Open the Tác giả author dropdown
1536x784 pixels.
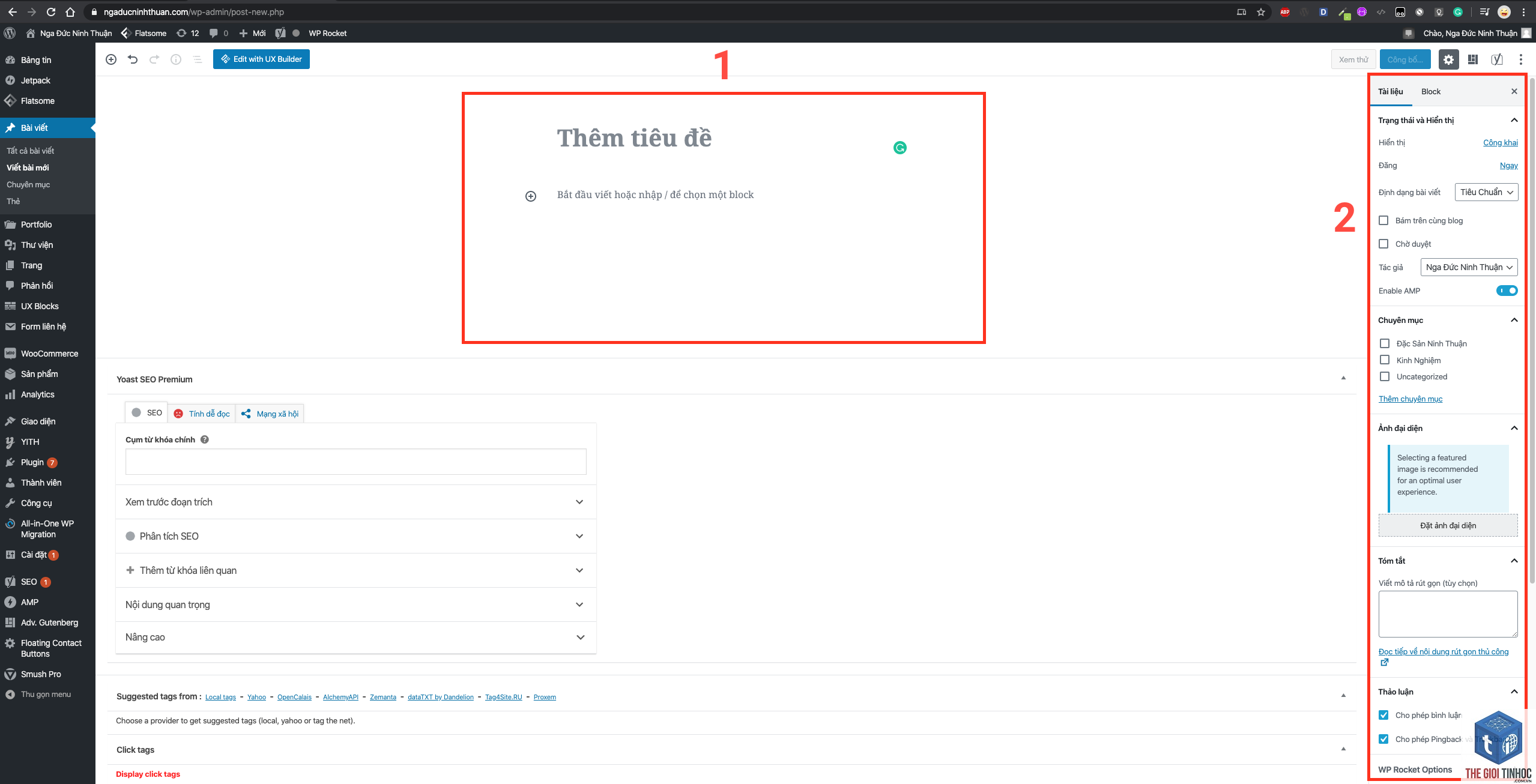click(1469, 267)
